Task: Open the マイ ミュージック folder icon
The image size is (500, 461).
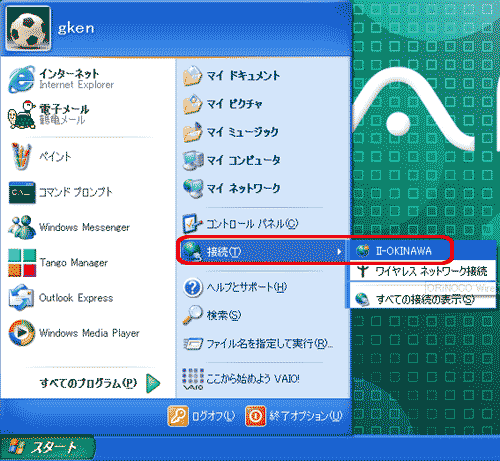Action: point(192,132)
